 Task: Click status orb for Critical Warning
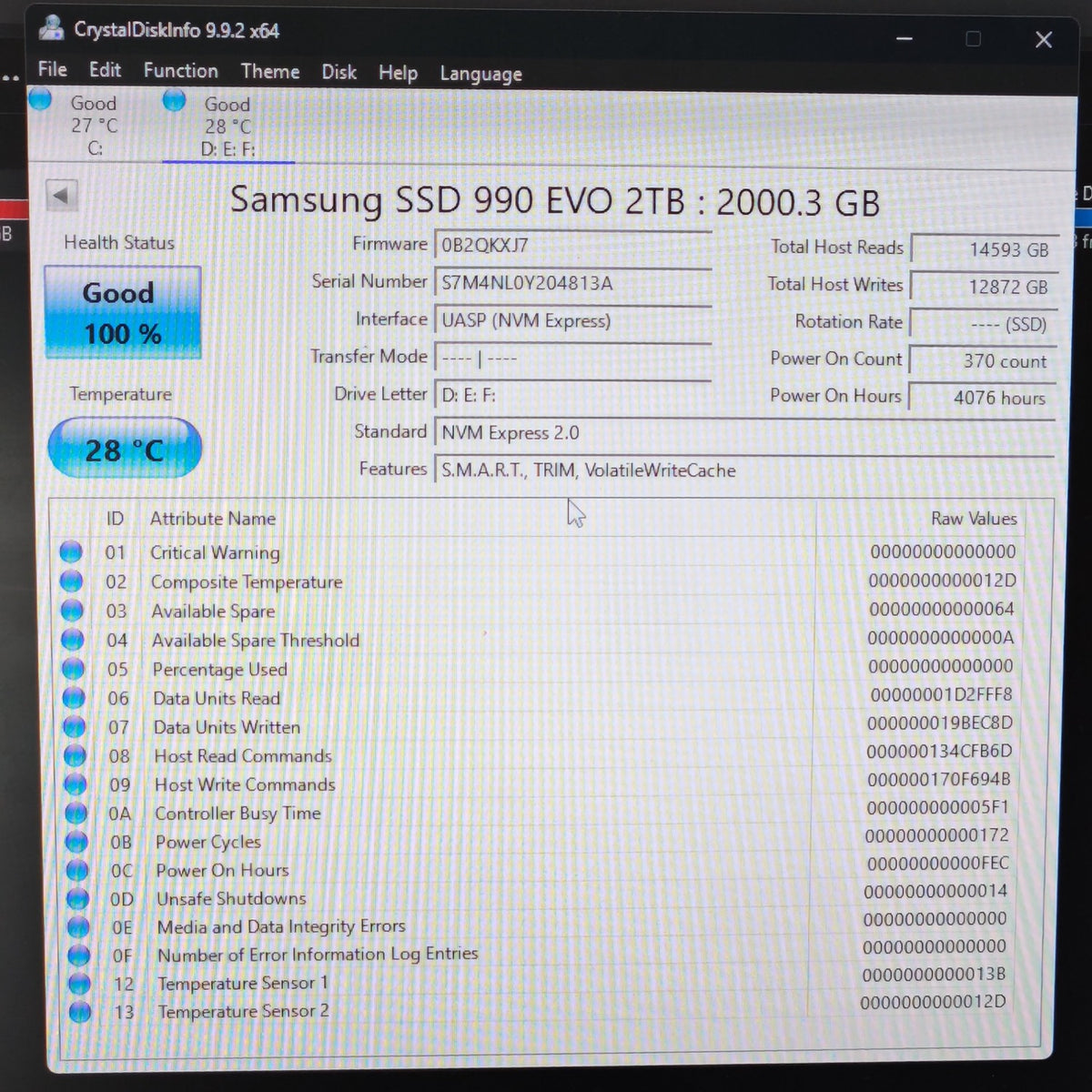pyautogui.click(x=71, y=551)
